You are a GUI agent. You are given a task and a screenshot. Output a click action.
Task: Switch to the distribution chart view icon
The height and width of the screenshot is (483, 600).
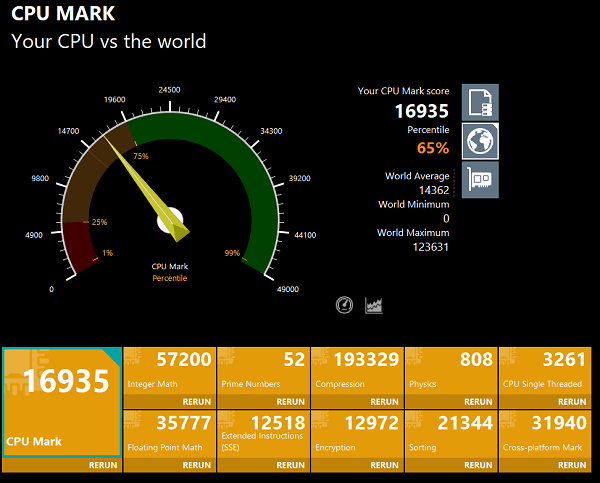374,305
